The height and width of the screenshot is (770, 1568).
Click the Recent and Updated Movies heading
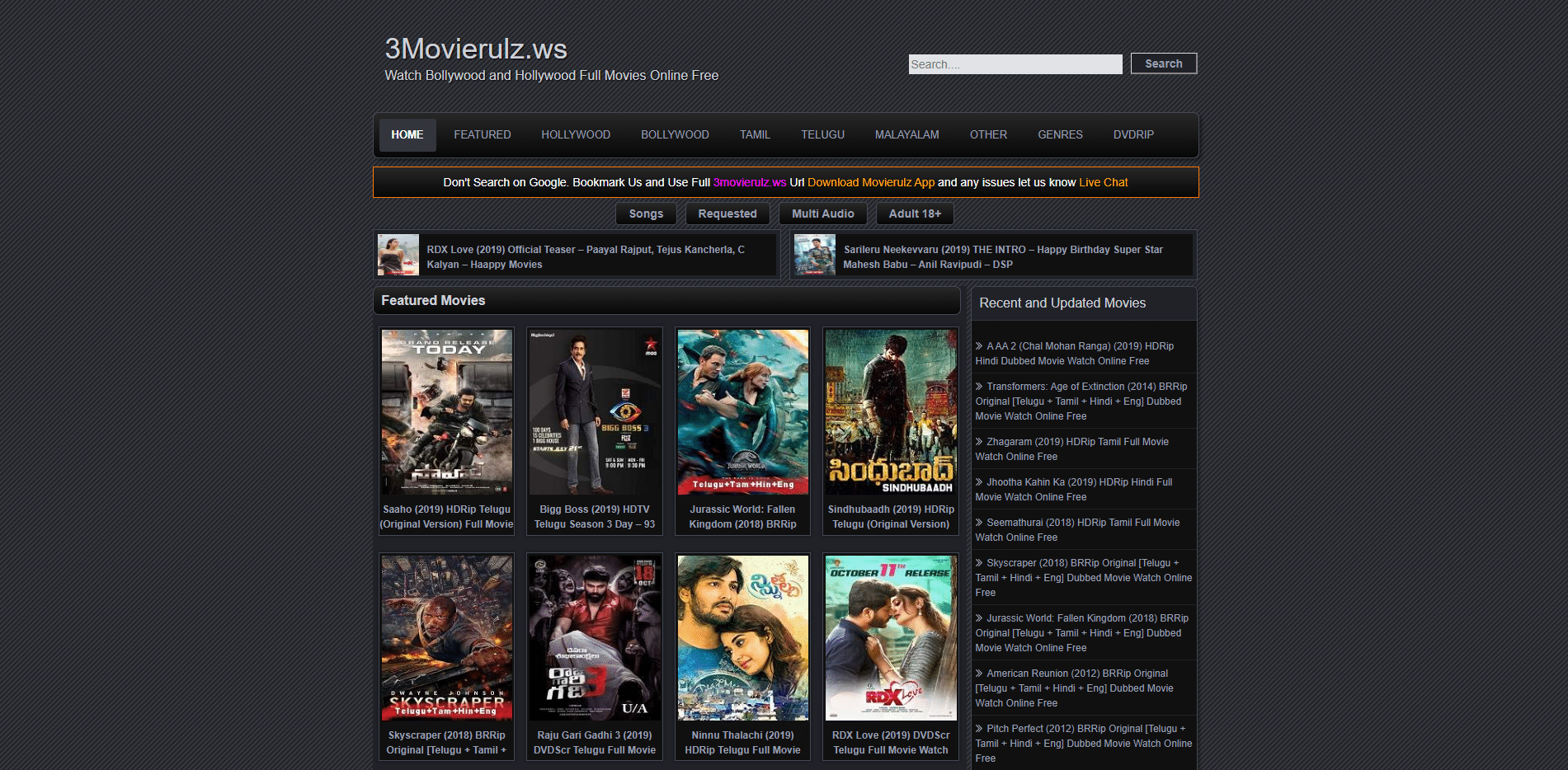tap(1062, 303)
